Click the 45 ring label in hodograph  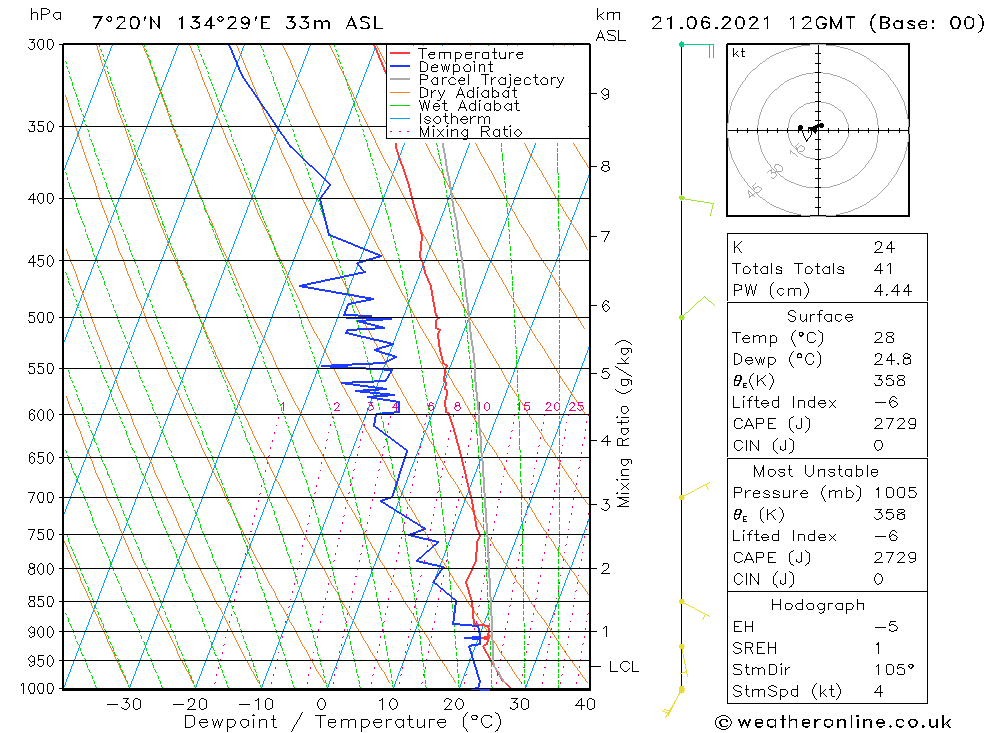[x=754, y=190]
